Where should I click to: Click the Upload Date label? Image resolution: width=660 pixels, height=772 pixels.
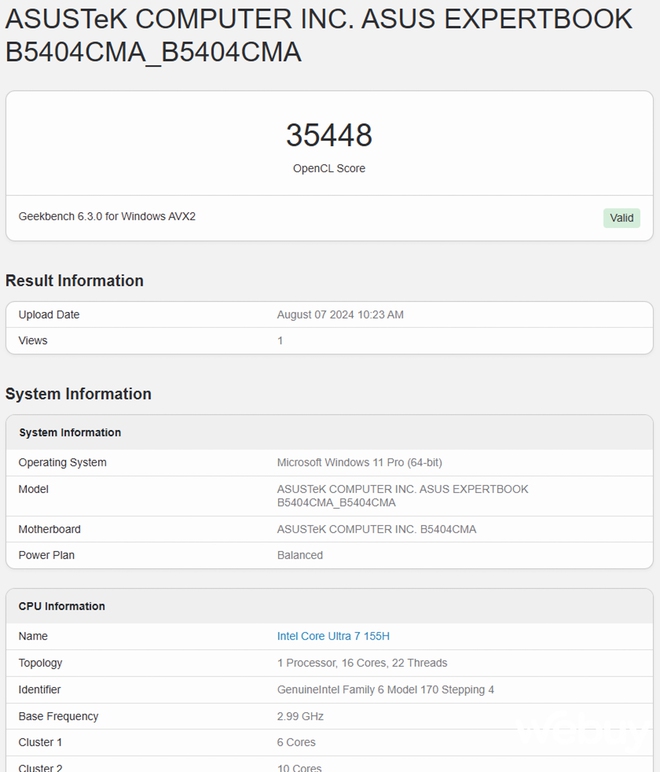(49, 315)
